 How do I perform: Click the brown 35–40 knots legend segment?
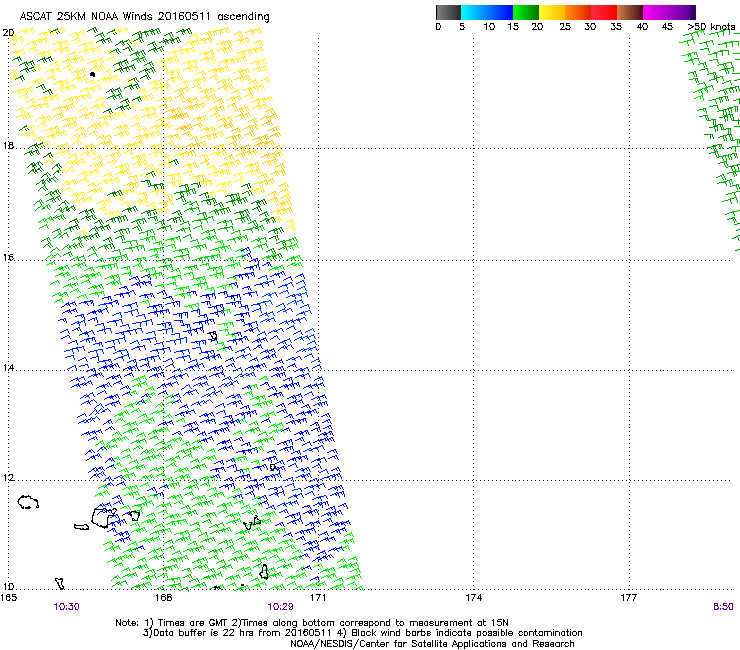tap(630, 12)
